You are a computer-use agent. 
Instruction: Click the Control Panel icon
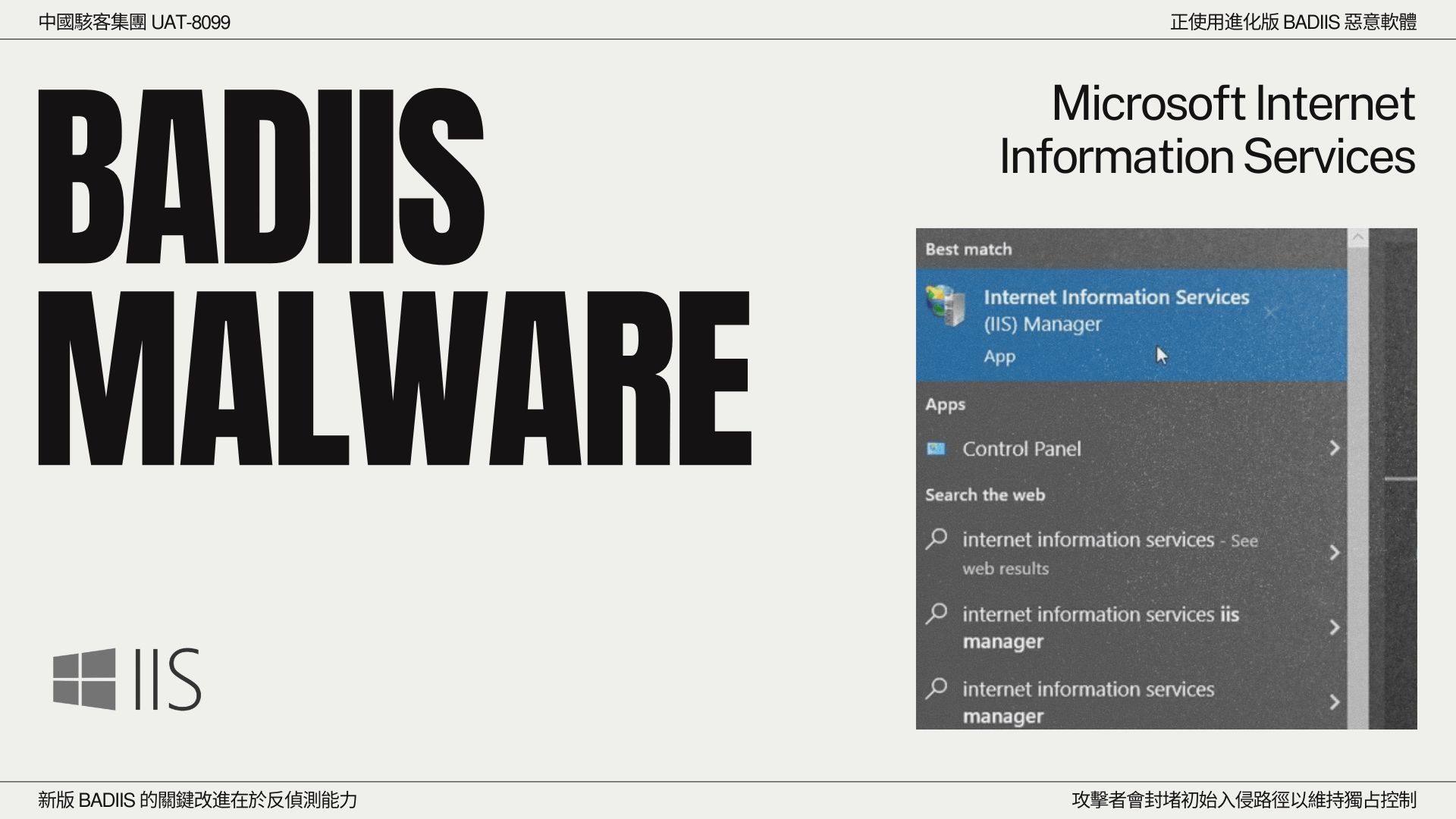(936, 449)
